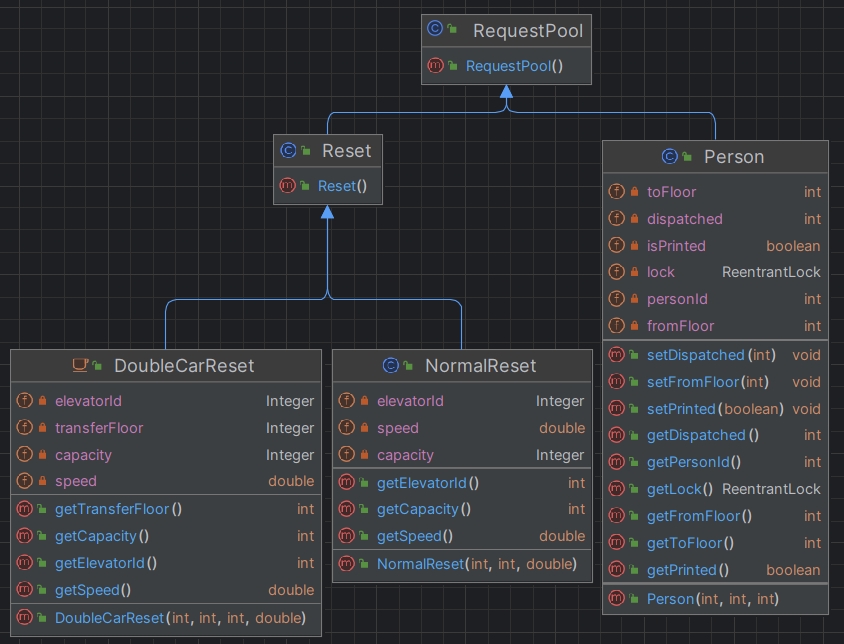Click method icon beside getPersonId()

(x=616, y=462)
